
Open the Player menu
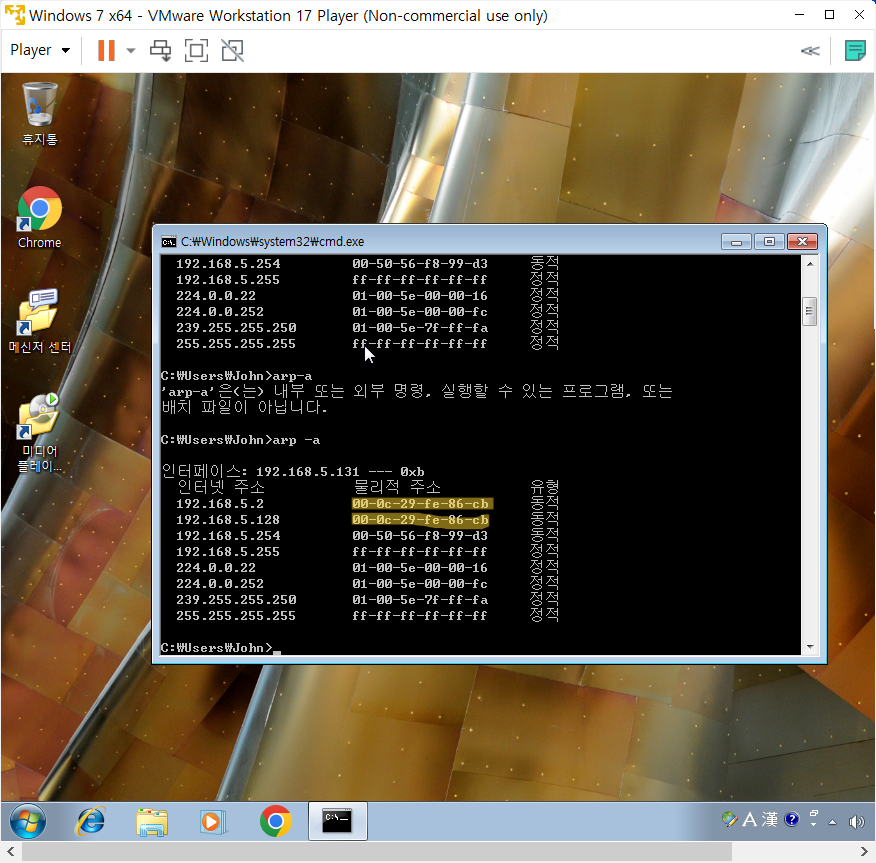[40, 50]
